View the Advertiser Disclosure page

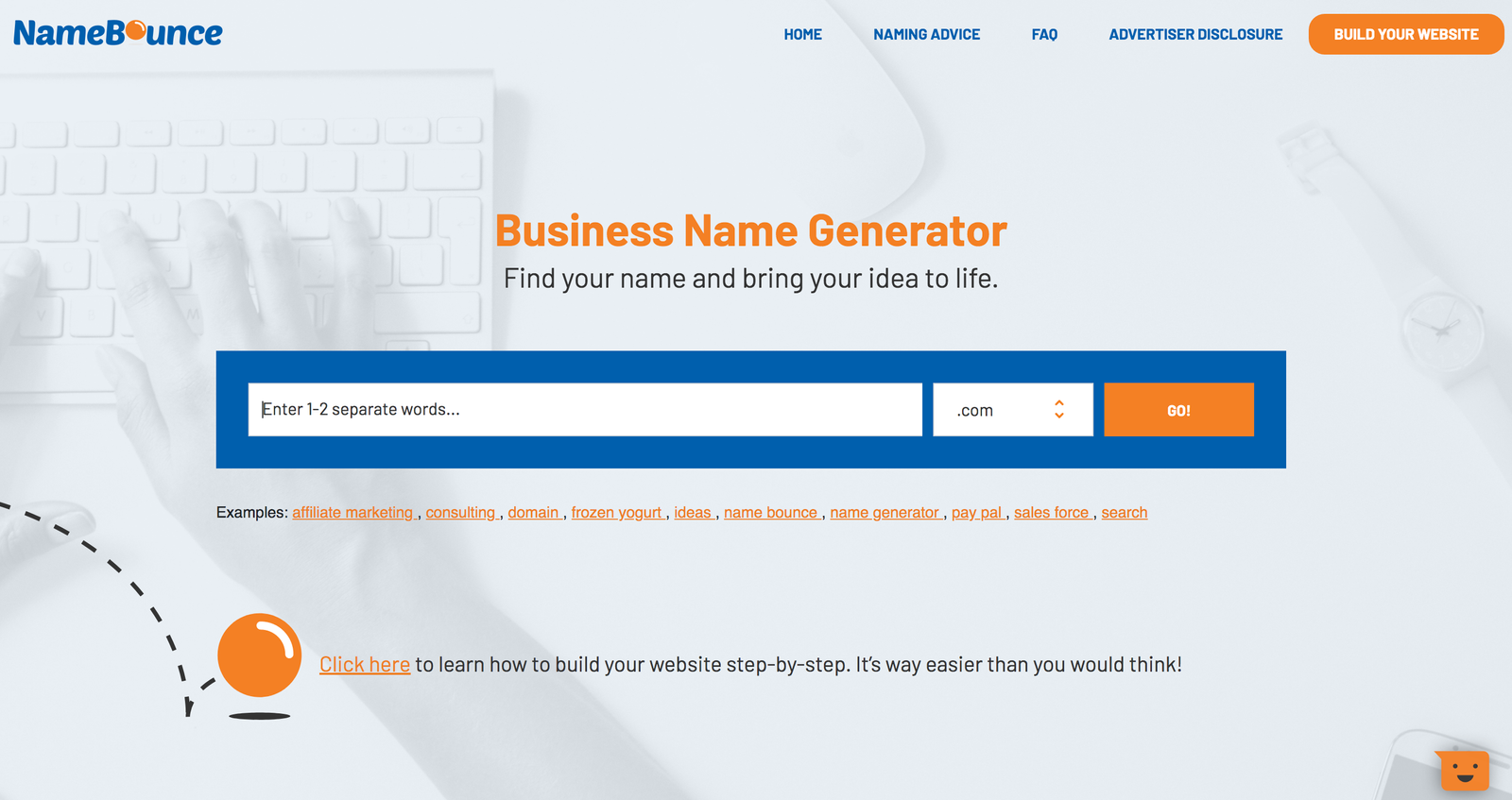[x=1195, y=35]
